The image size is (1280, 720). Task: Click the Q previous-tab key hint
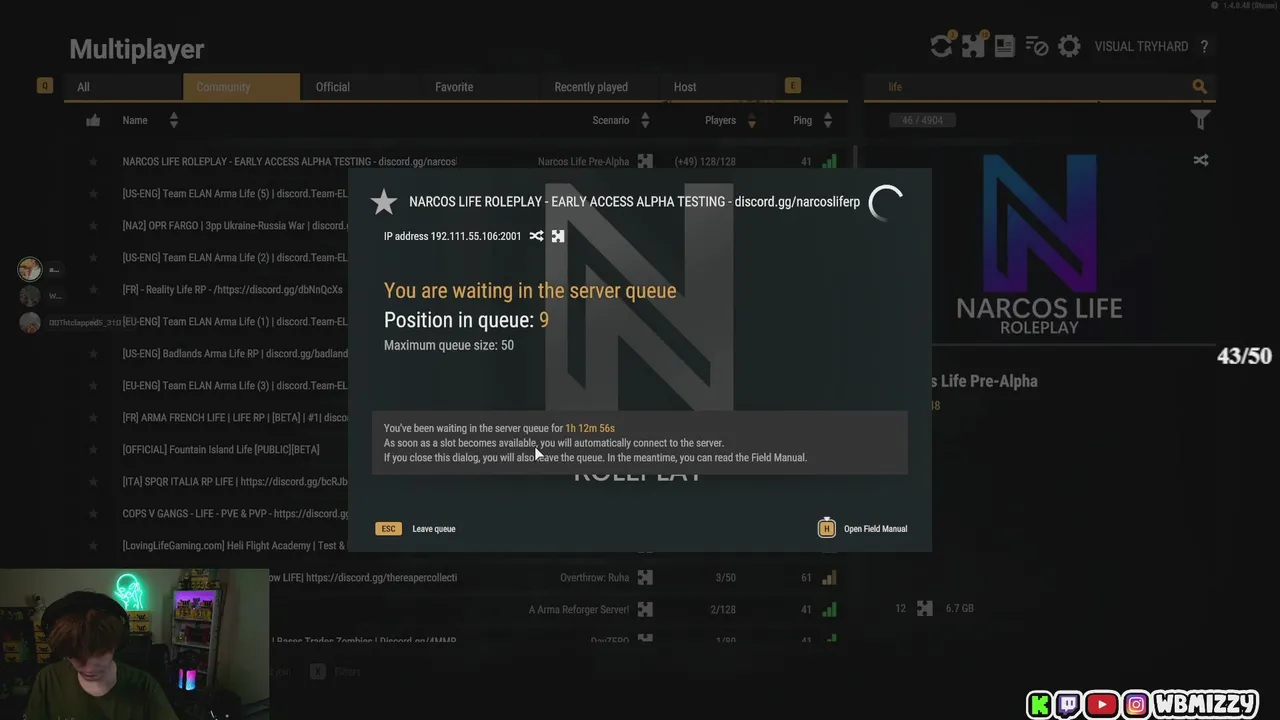[44, 86]
